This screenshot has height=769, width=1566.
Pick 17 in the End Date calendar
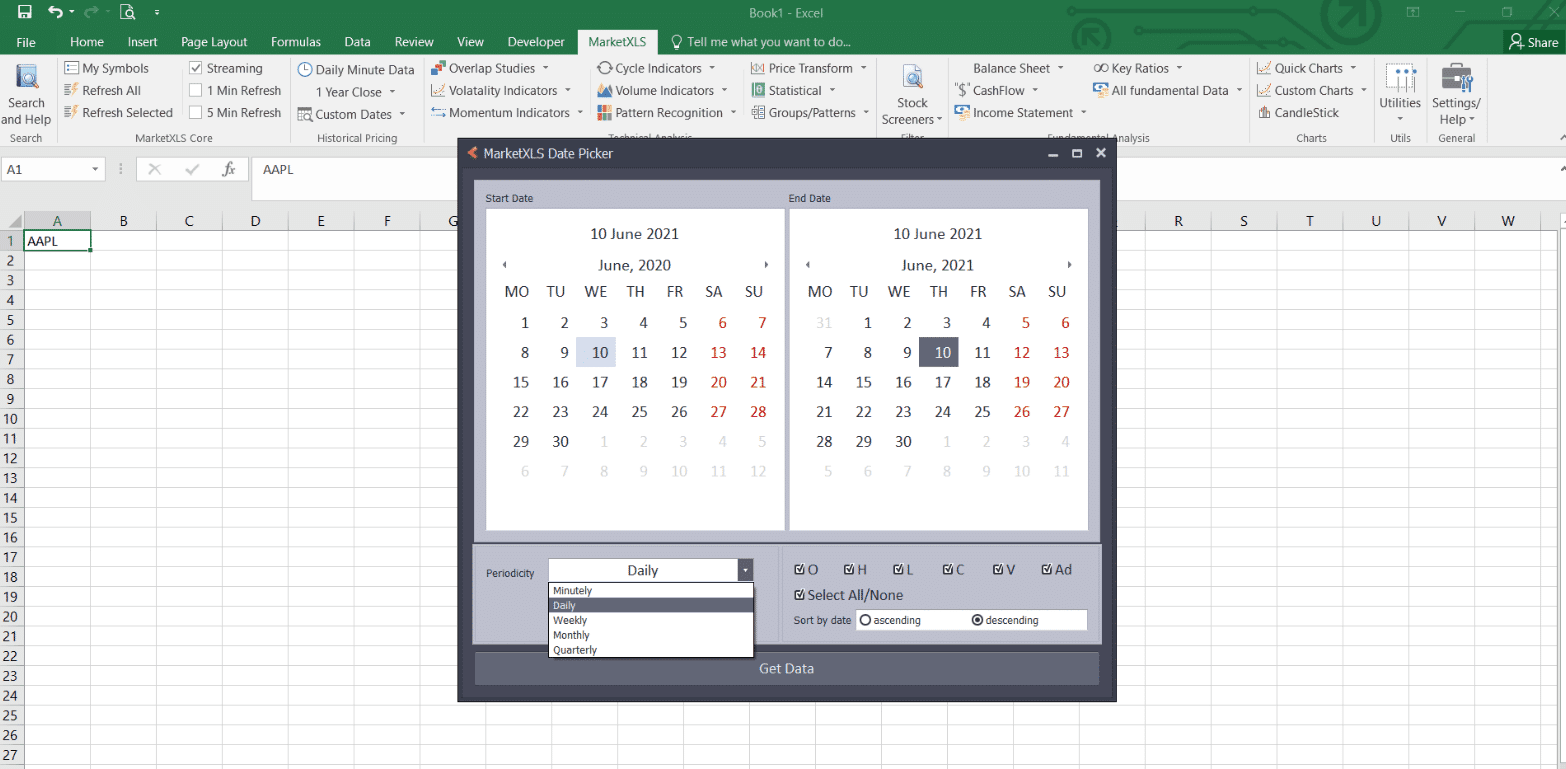(x=942, y=382)
